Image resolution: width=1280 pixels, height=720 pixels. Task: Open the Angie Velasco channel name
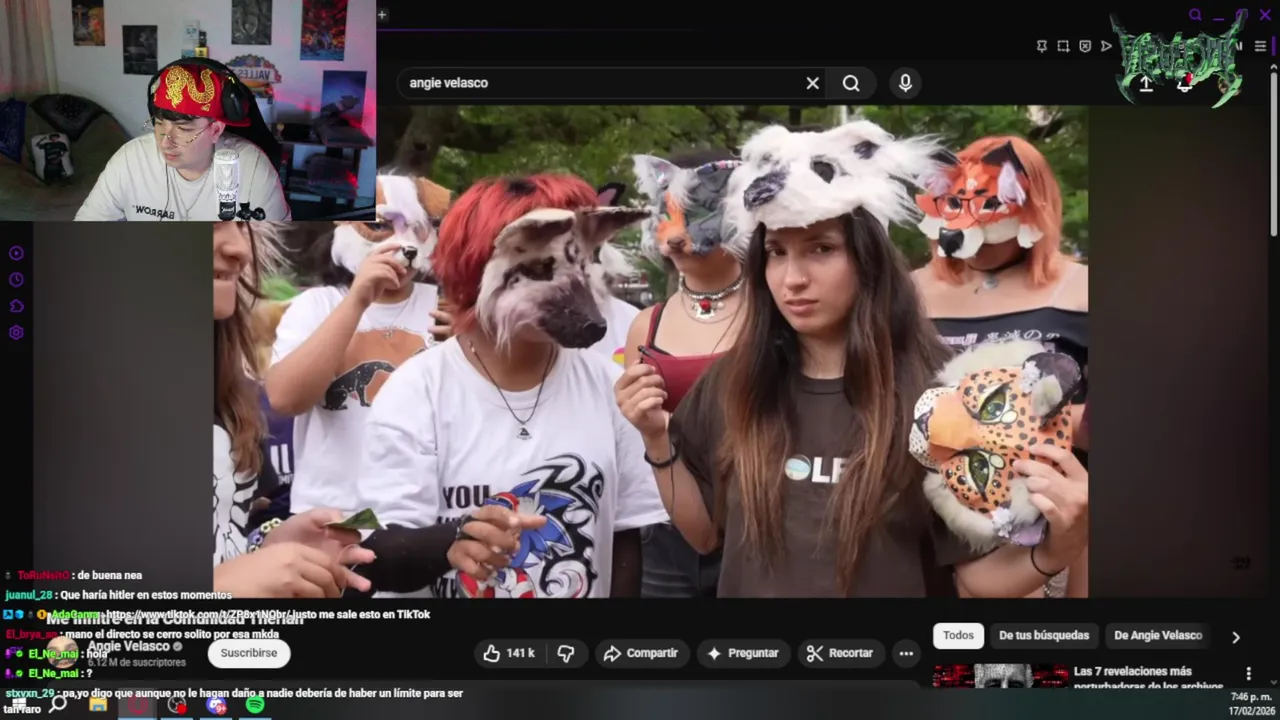128,646
